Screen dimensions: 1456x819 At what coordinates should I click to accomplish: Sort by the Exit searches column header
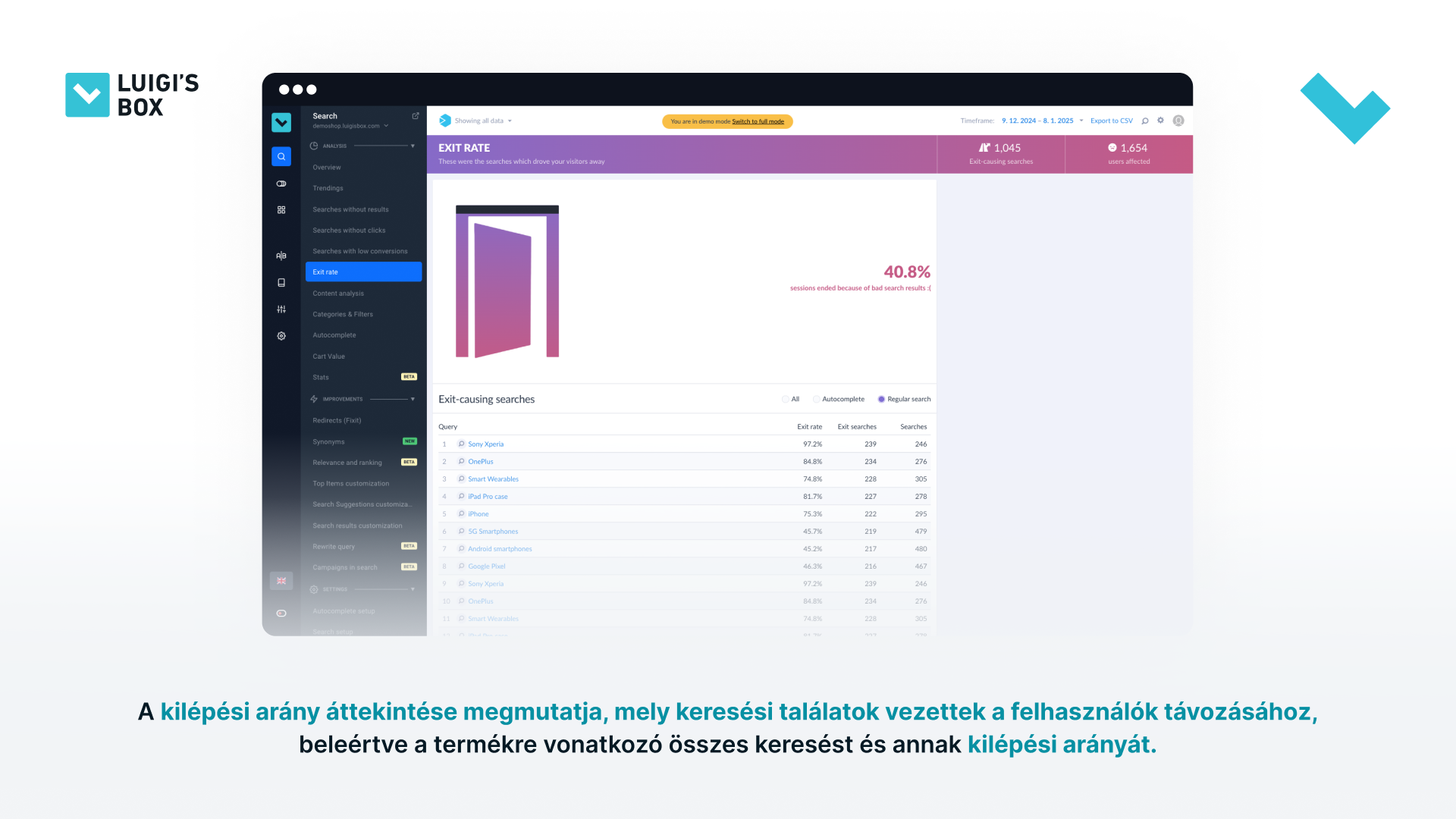pyautogui.click(x=857, y=427)
